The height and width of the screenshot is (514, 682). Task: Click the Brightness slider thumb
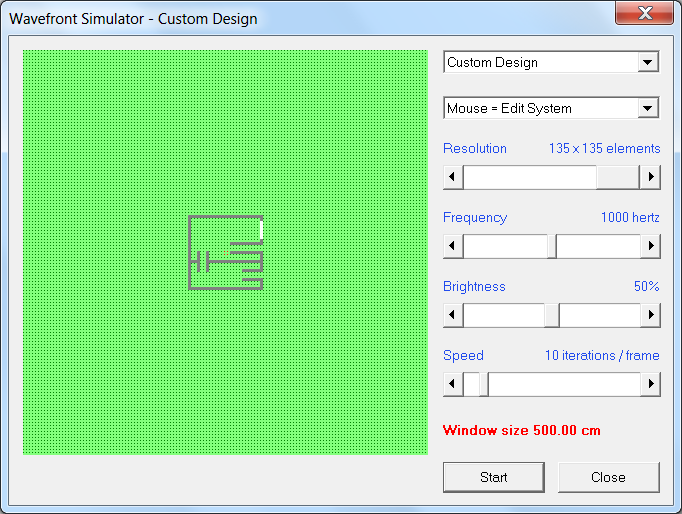point(552,314)
